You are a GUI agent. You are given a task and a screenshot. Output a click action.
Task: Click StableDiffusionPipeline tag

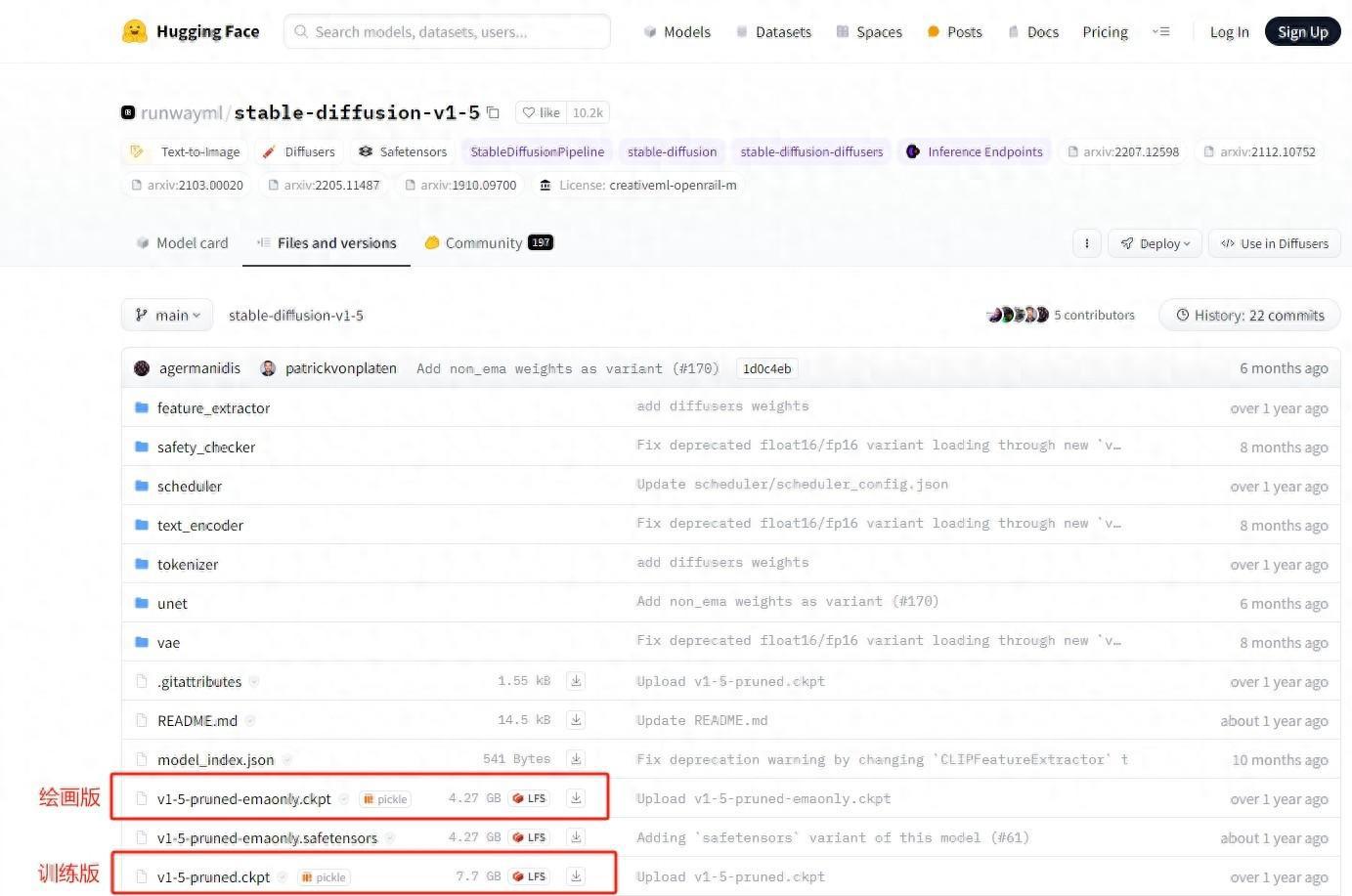[537, 151]
